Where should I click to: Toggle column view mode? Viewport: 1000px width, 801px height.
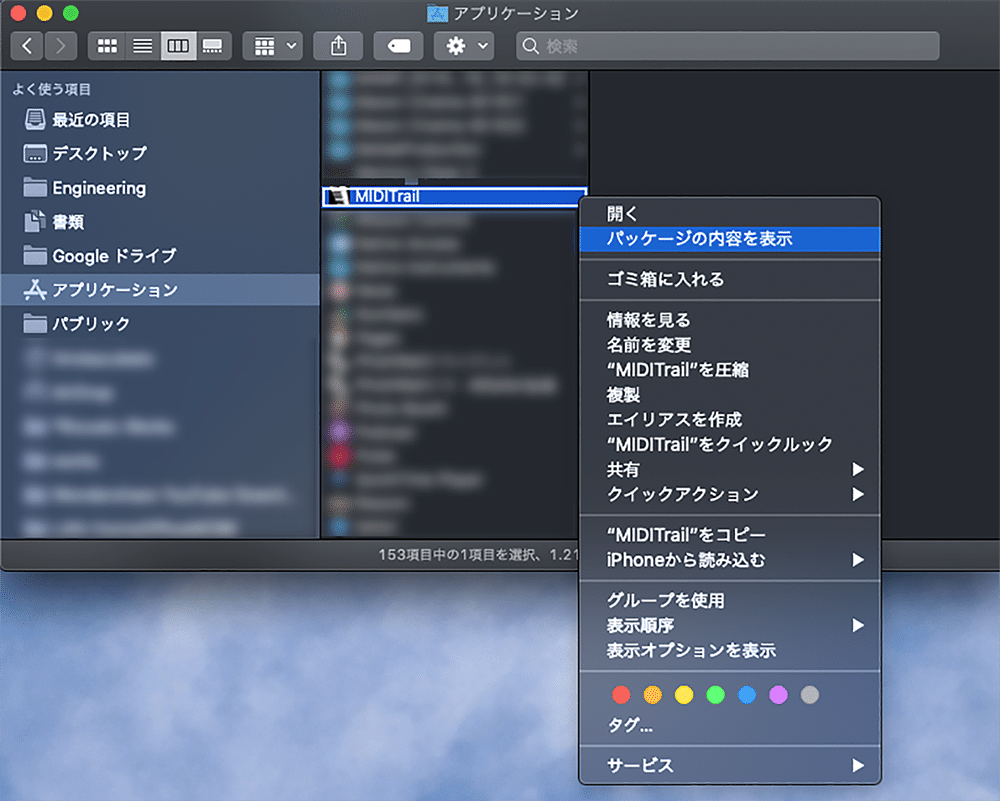[178, 45]
